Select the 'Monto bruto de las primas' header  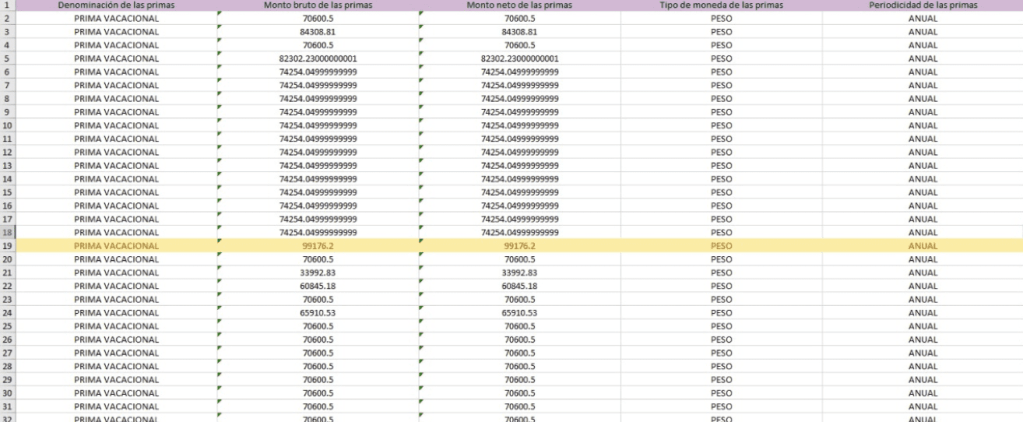pos(317,6)
